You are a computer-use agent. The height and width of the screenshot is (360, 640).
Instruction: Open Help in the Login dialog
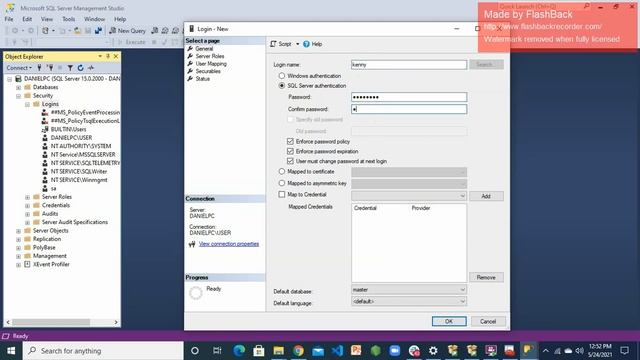click(312, 44)
